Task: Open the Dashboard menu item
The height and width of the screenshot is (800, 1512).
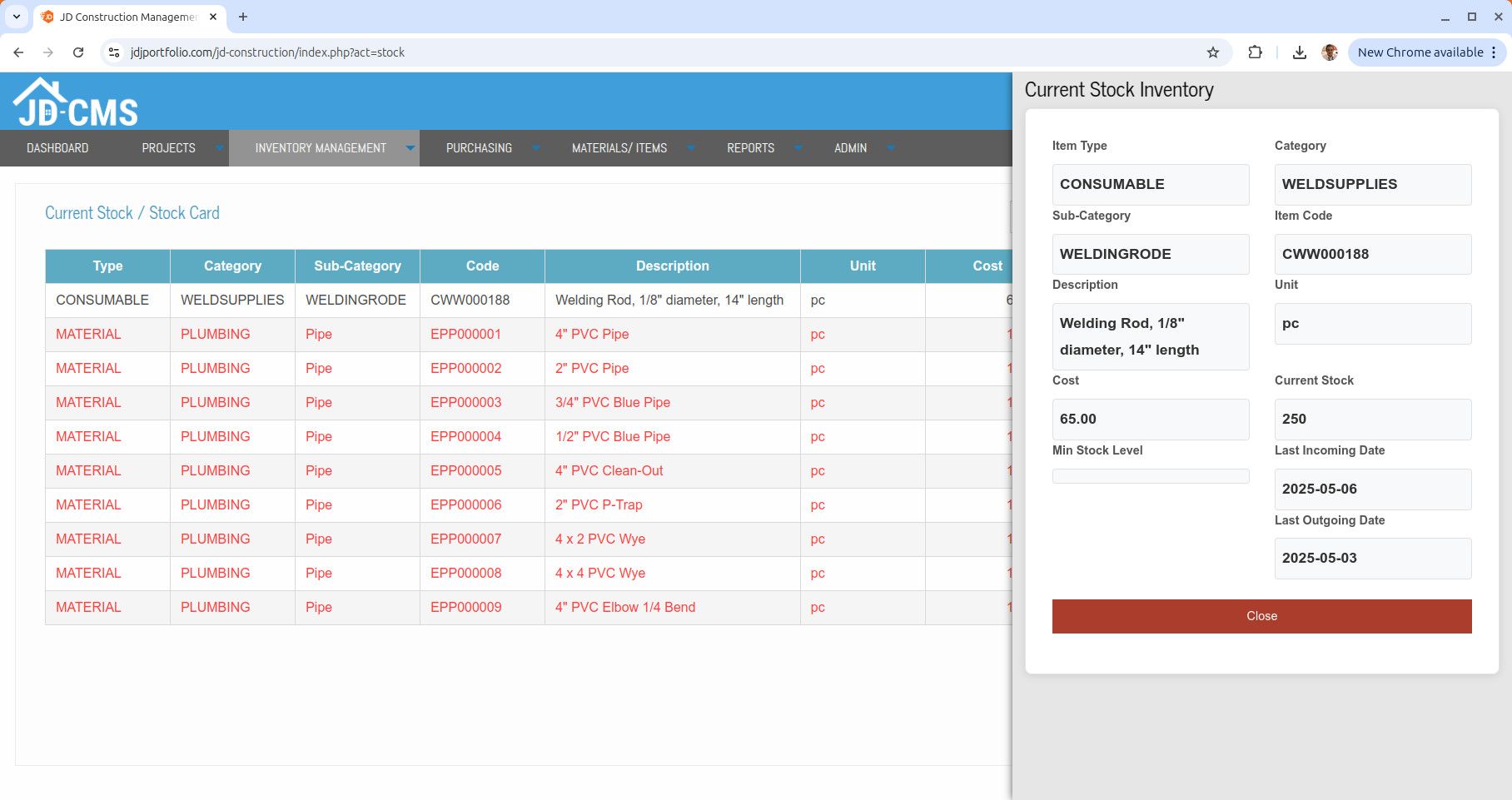Action: tap(57, 148)
